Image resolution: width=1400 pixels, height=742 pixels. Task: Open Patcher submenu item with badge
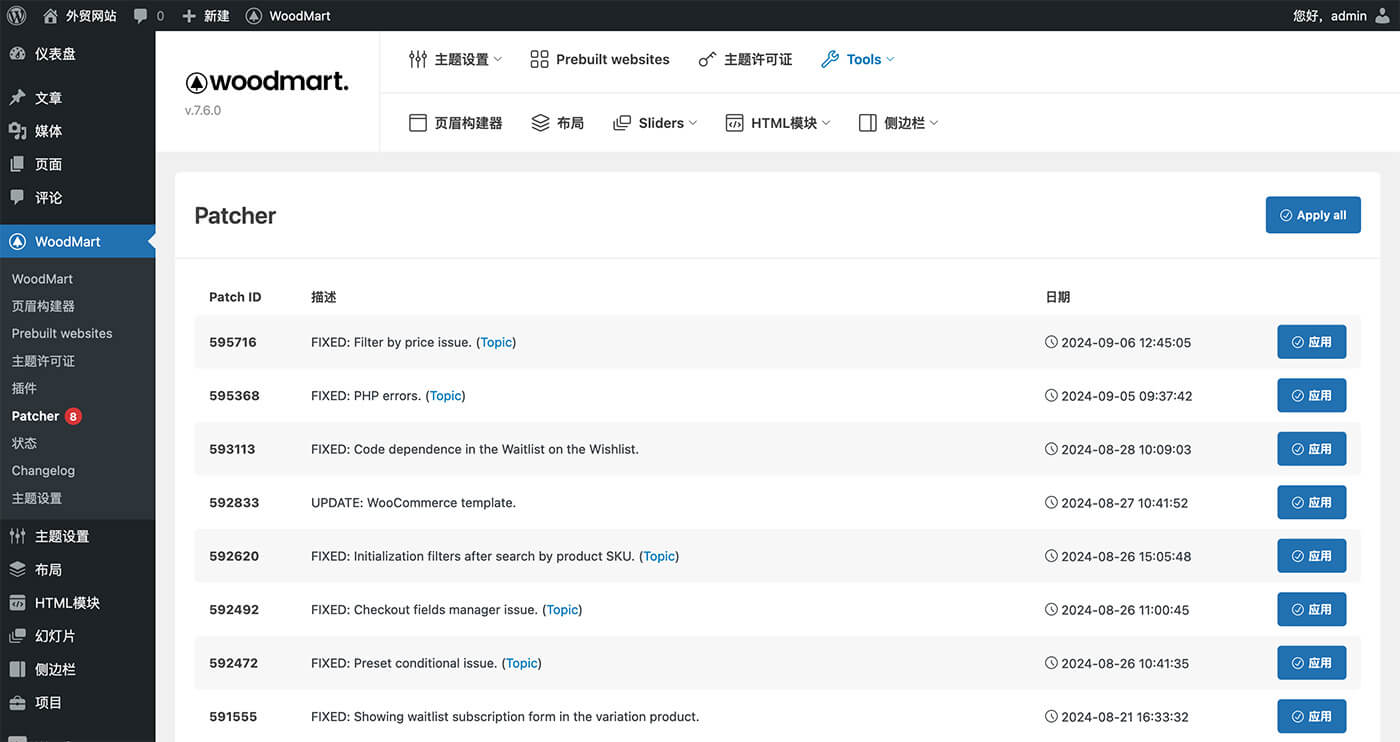(46, 416)
